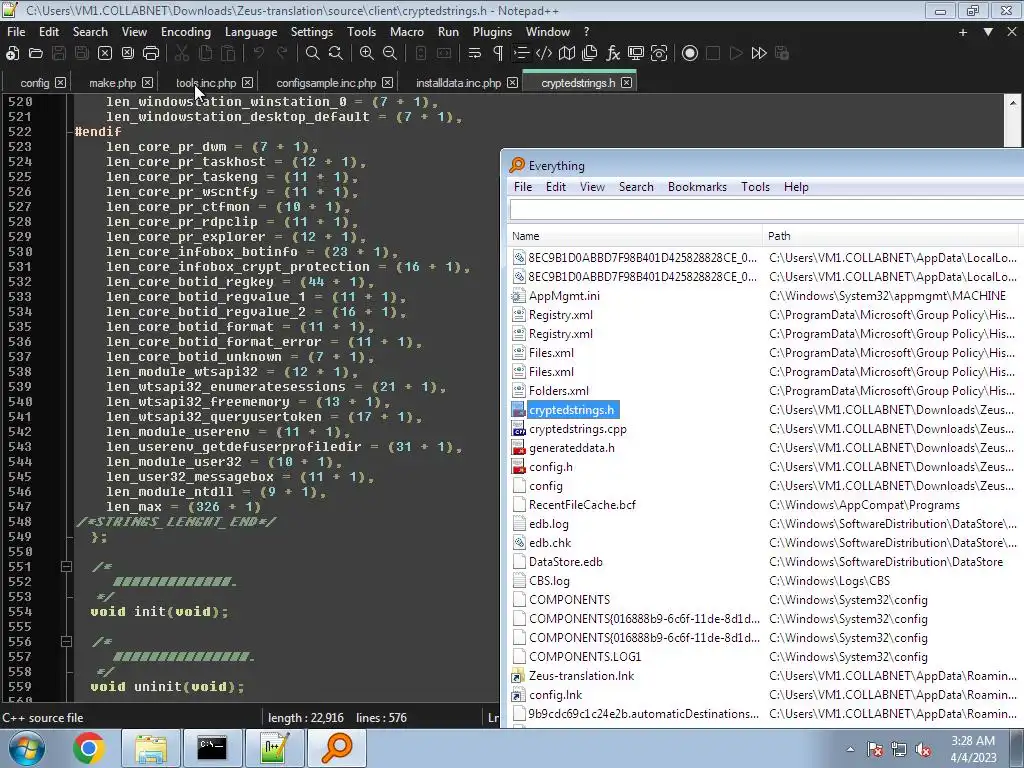Show hidden system tray icons arrow
The image size is (1024, 768).
click(850, 749)
